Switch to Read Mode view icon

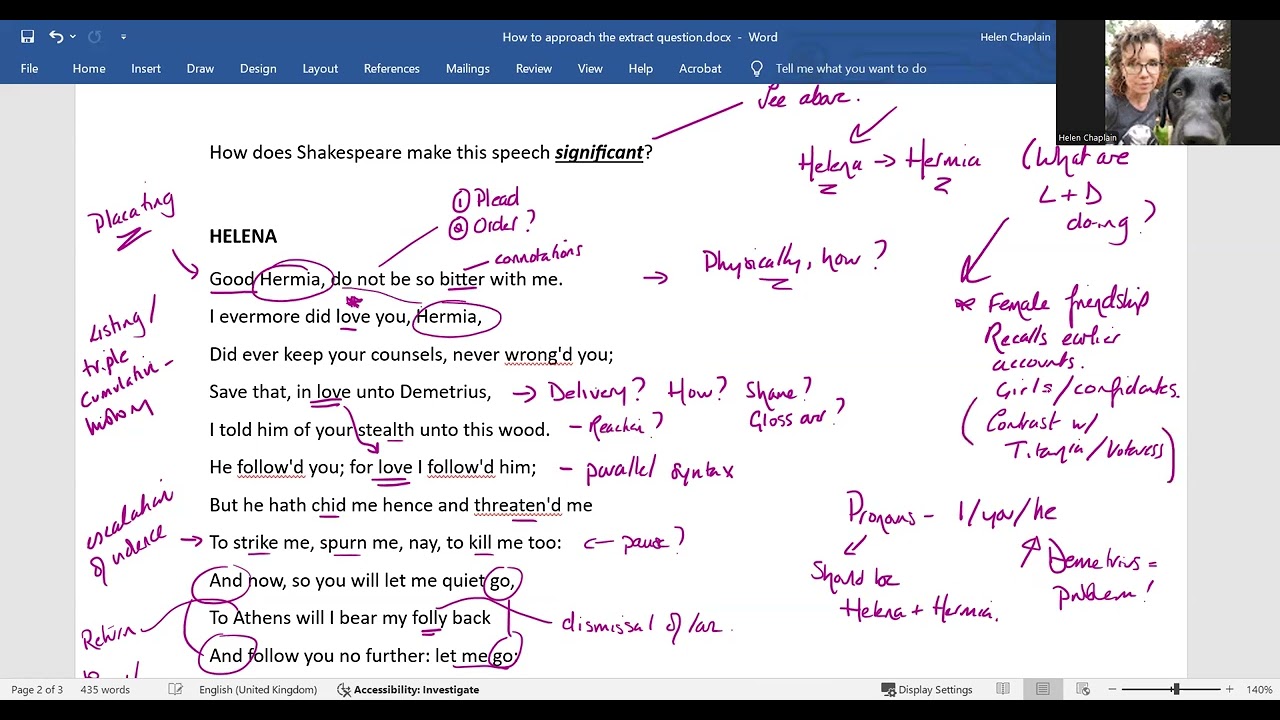point(1003,689)
